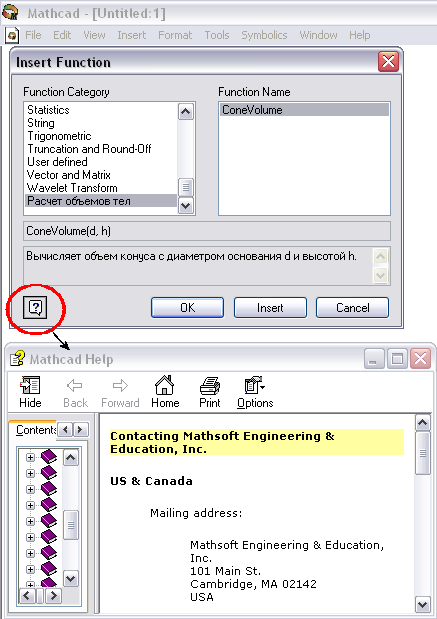This screenshot has width=437, height=619.
Task: Open the Symbolics menu
Action: tap(264, 35)
